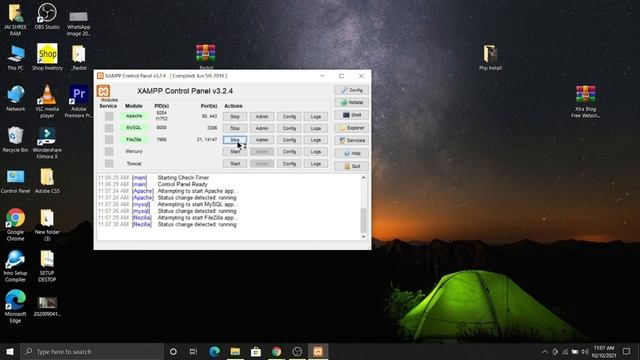
Task: Click the log scrollbar down arrow
Action: [x=363, y=237]
